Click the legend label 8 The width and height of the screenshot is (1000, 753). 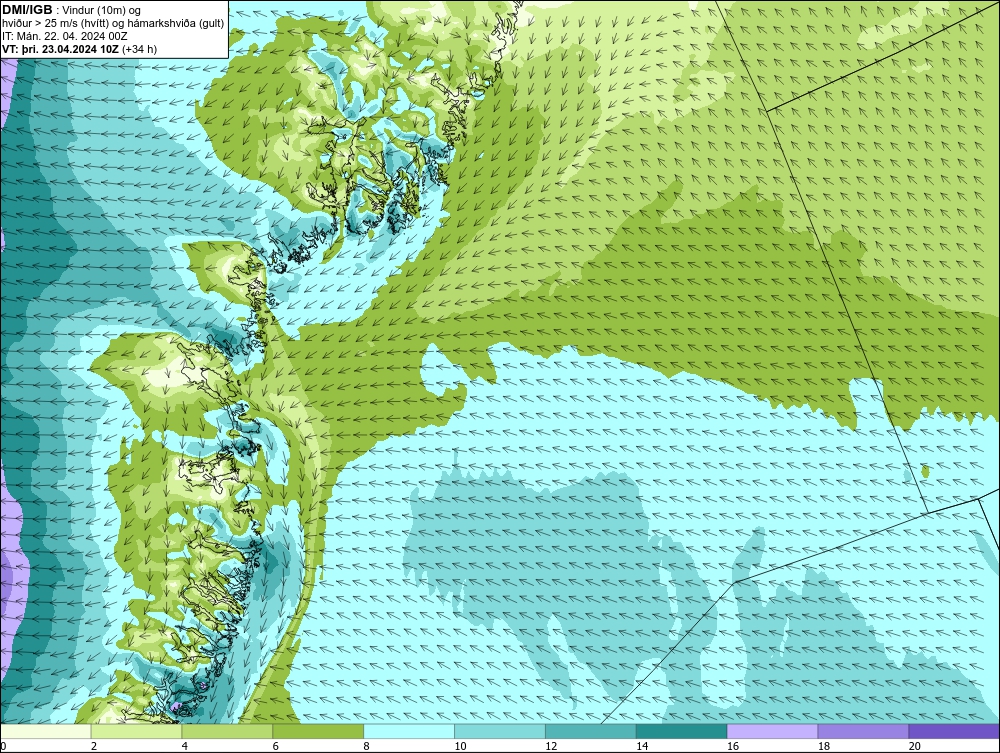(x=366, y=746)
